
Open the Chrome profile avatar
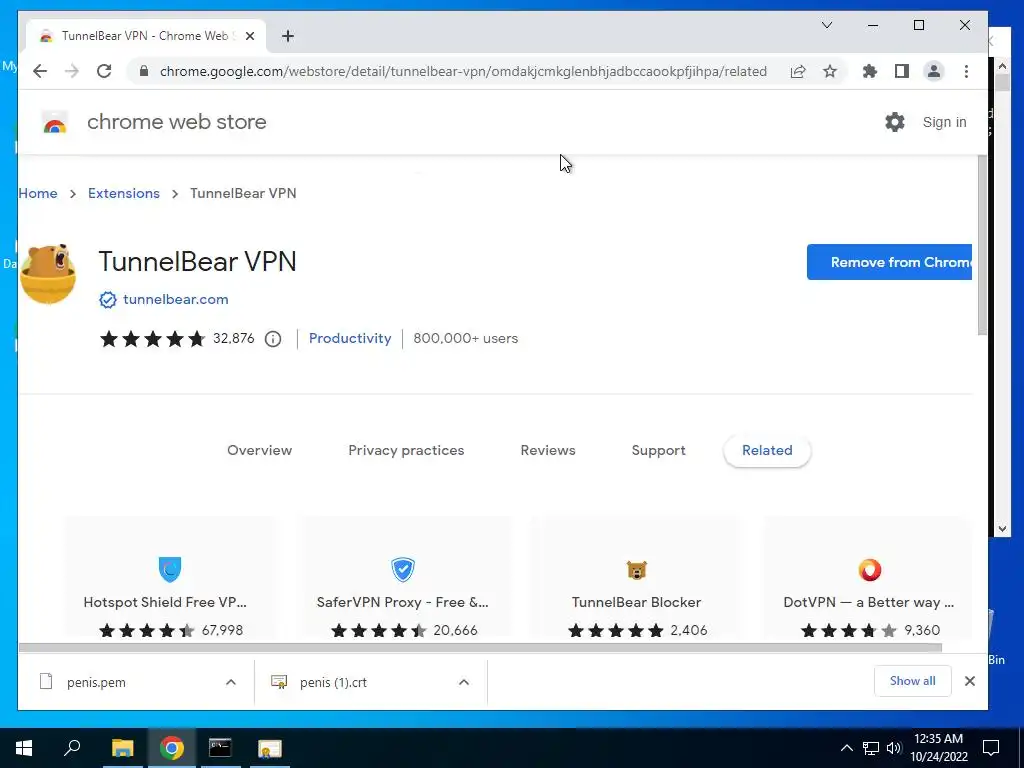pos(934,71)
